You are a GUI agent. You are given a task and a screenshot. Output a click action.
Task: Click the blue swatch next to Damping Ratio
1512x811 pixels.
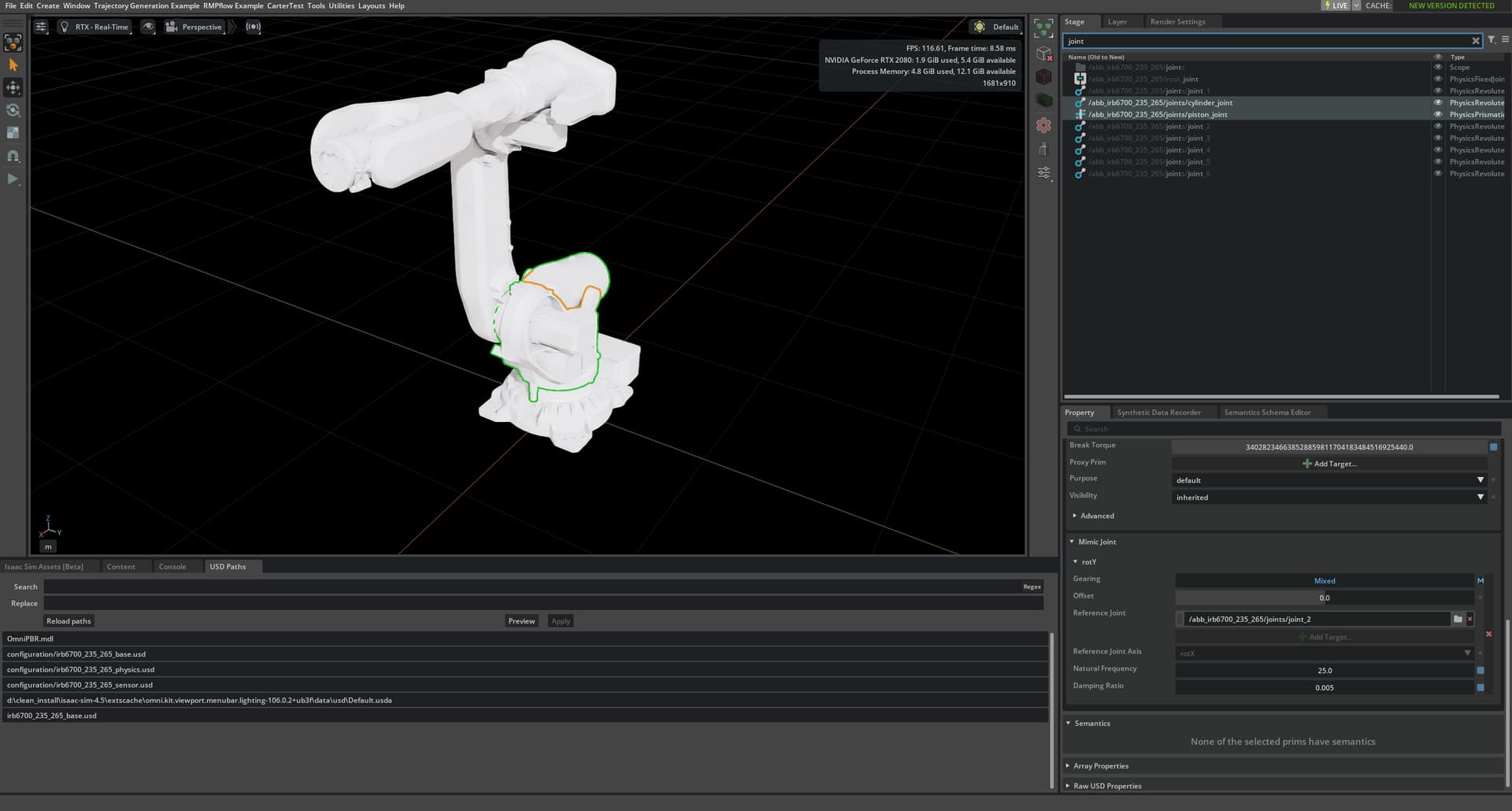[x=1482, y=687]
